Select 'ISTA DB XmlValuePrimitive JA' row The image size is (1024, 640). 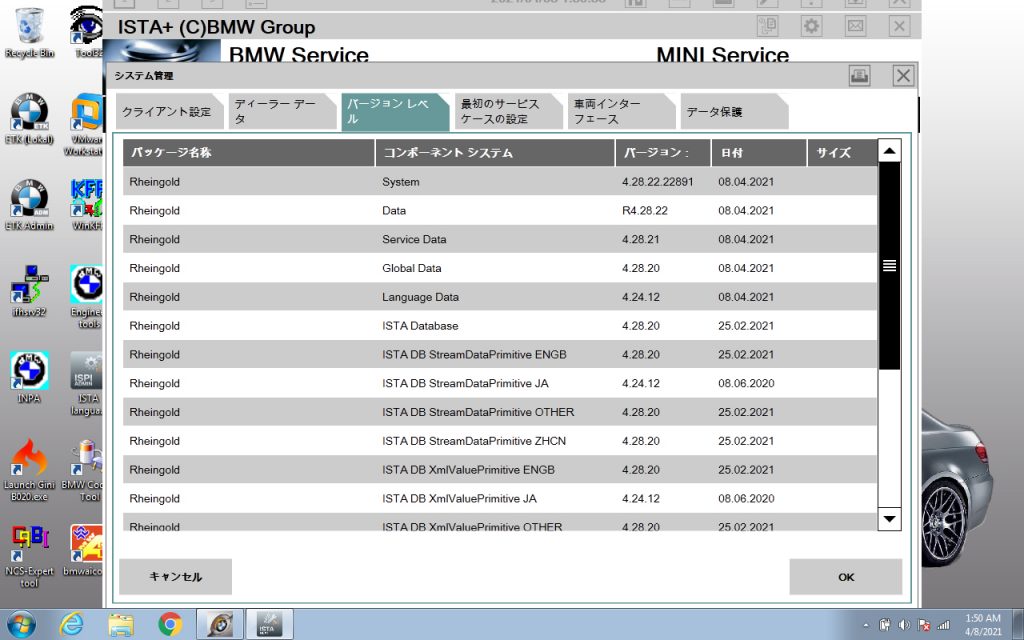[500, 498]
